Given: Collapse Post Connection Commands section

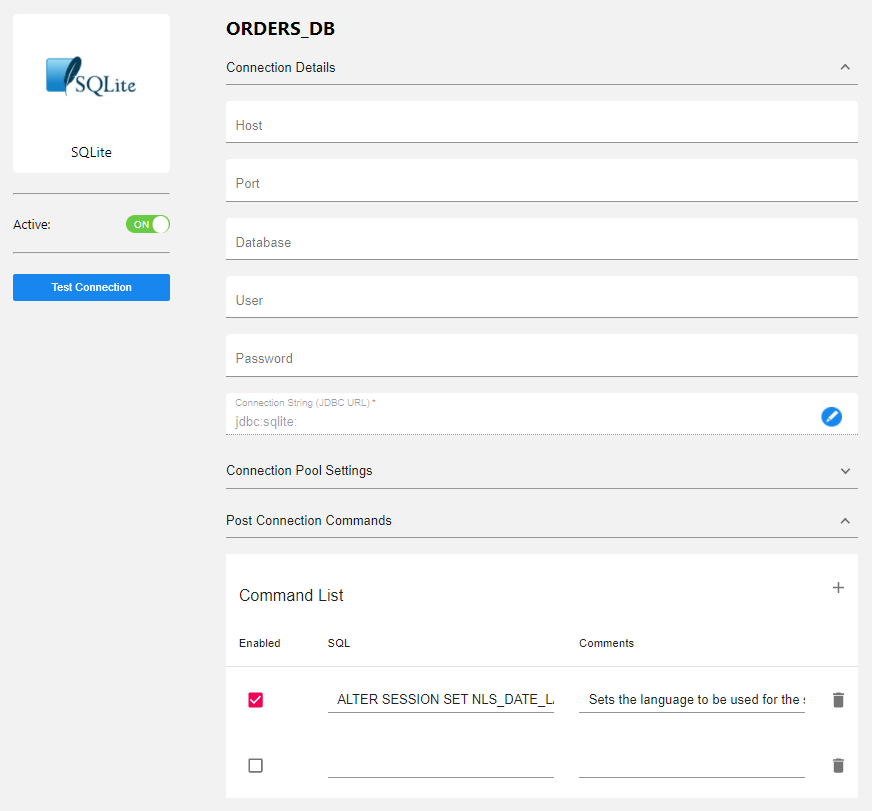Looking at the screenshot, I should pos(845,521).
